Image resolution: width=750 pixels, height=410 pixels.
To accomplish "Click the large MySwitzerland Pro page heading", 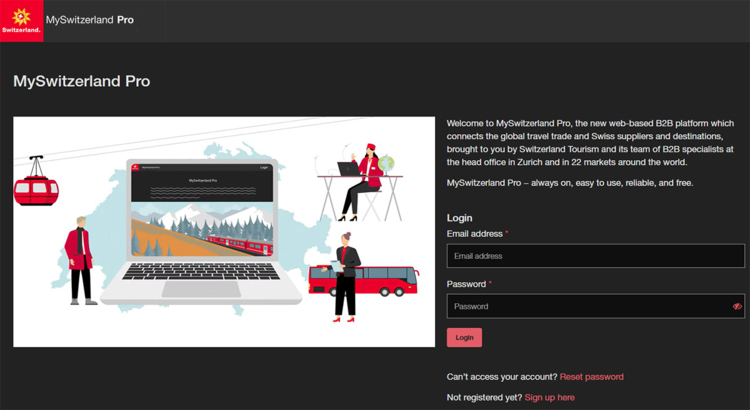I will pyautogui.click(x=82, y=81).
